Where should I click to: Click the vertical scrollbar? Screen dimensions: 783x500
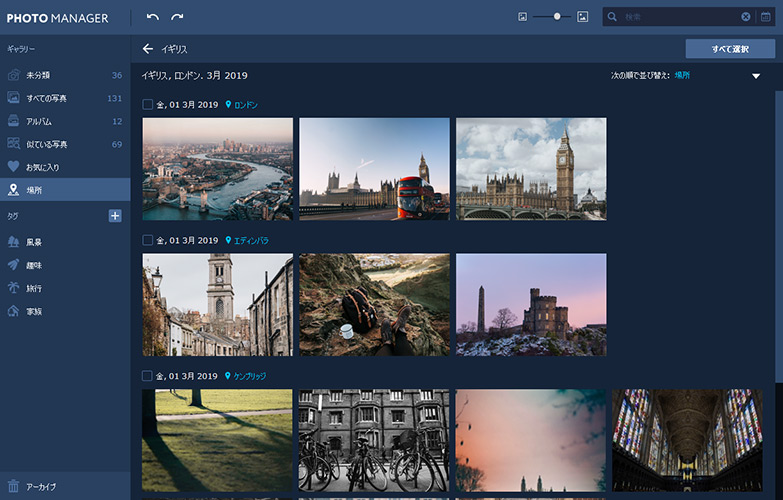[779, 237]
